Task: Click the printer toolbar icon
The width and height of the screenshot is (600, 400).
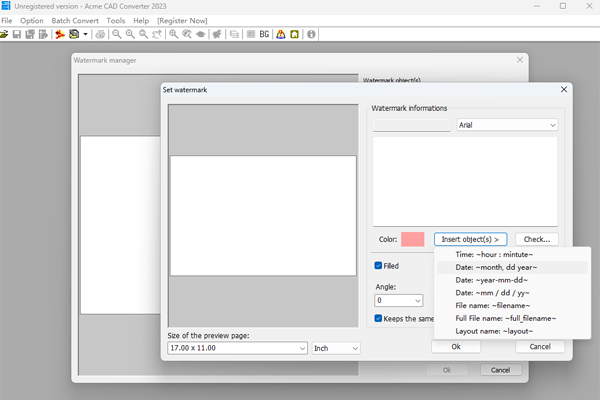Action: coord(100,34)
